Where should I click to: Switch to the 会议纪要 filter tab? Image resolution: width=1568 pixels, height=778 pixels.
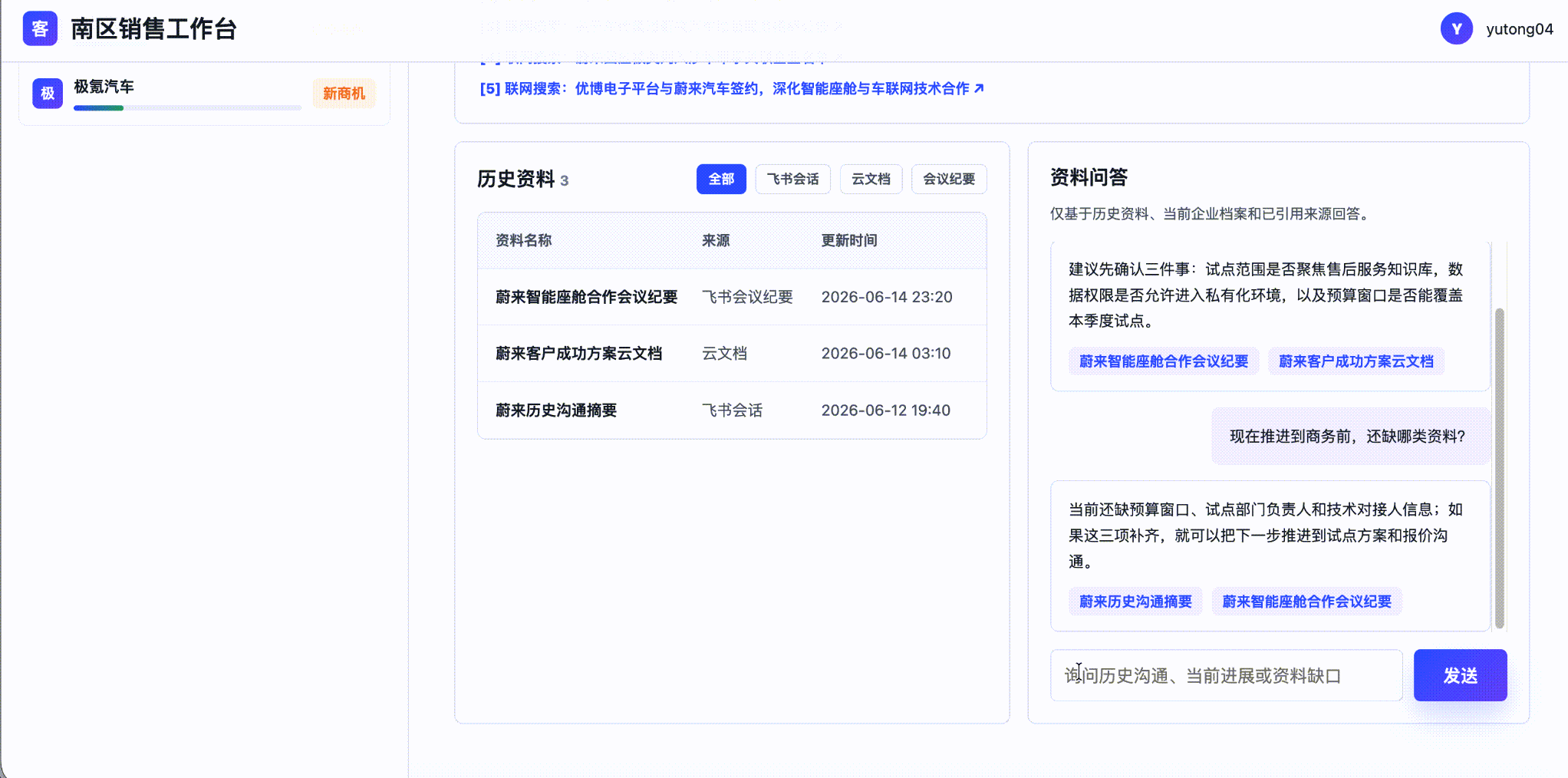click(949, 180)
